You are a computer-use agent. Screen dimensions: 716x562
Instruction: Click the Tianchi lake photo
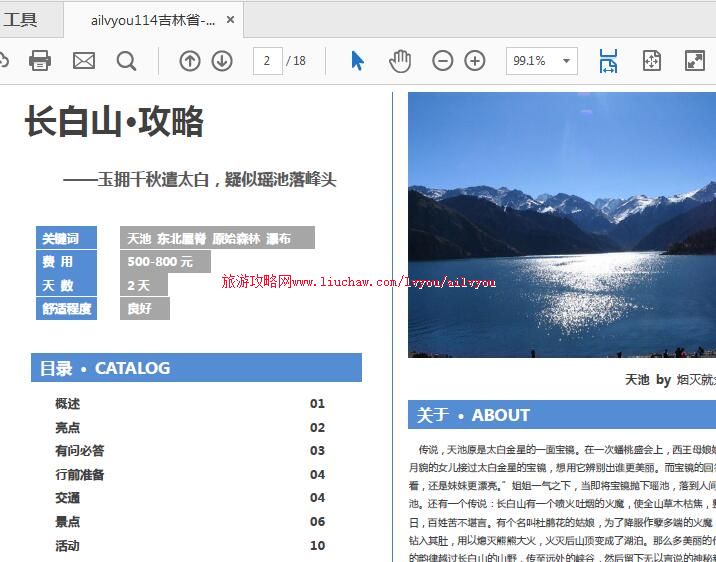pyautogui.click(x=561, y=225)
